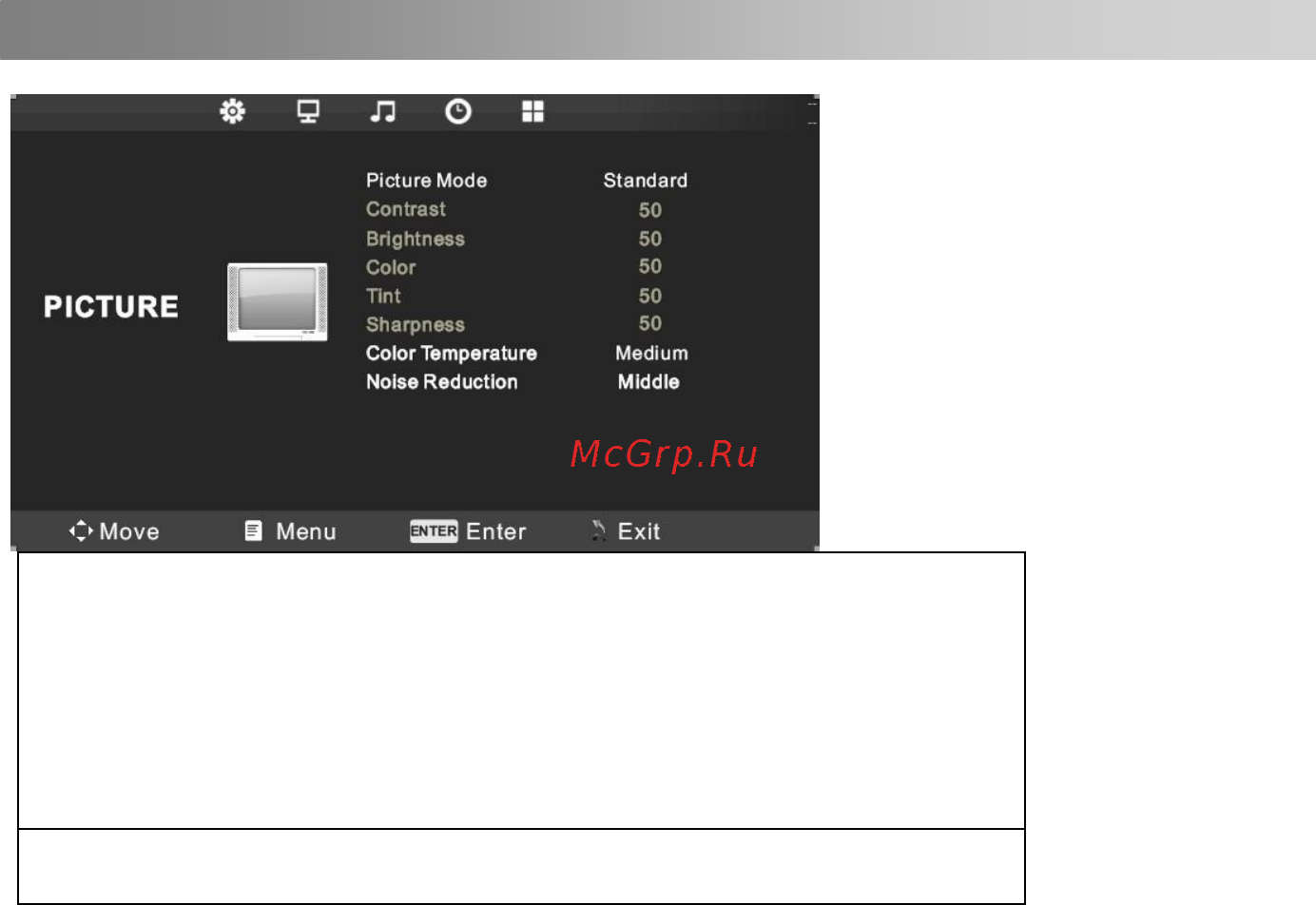Select the Noise Reduction option
The height and width of the screenshot is (905, 1316).
(442, 382)
